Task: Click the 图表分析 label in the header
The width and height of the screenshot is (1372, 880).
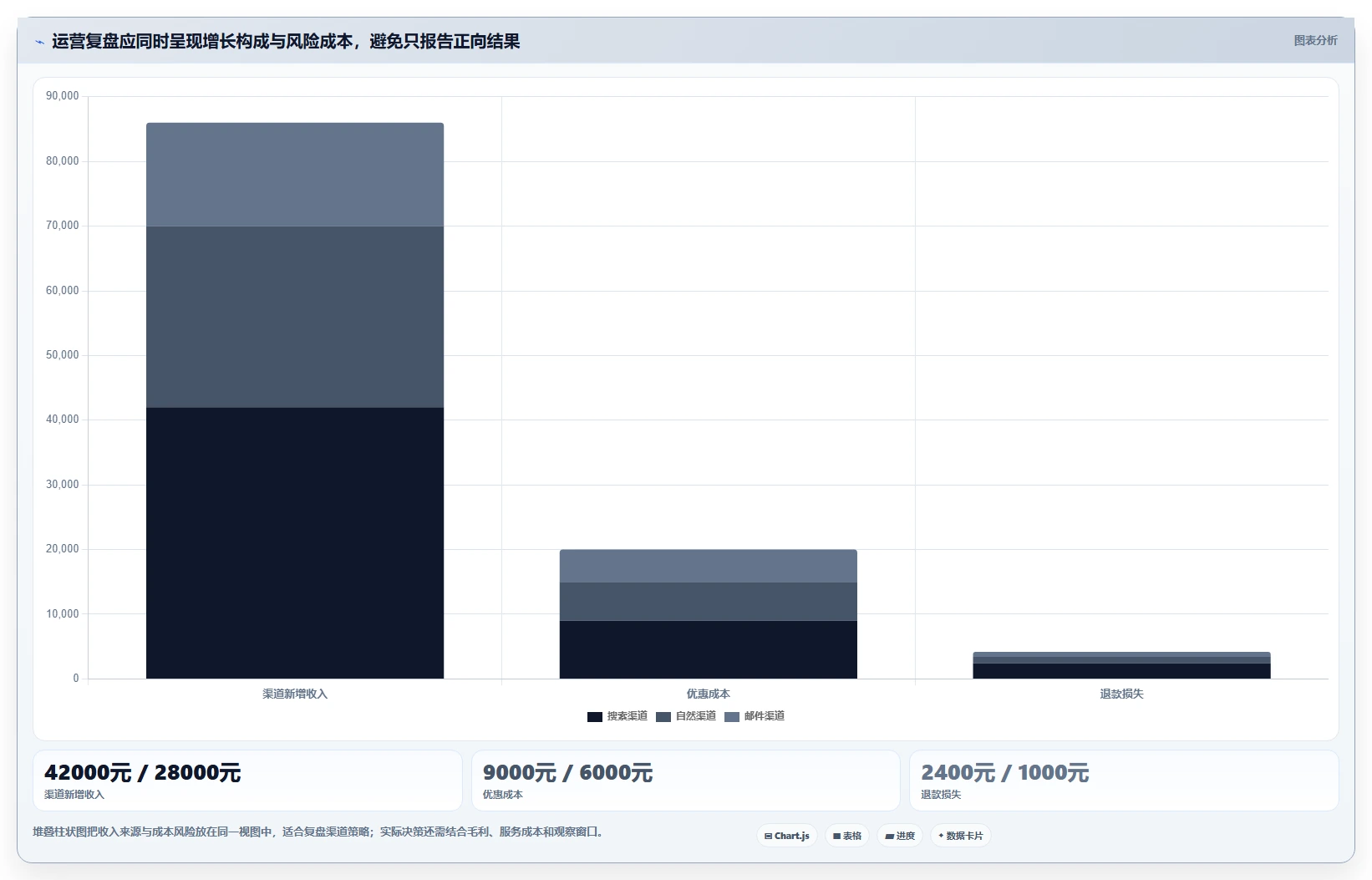Action: pos(1315,40)
